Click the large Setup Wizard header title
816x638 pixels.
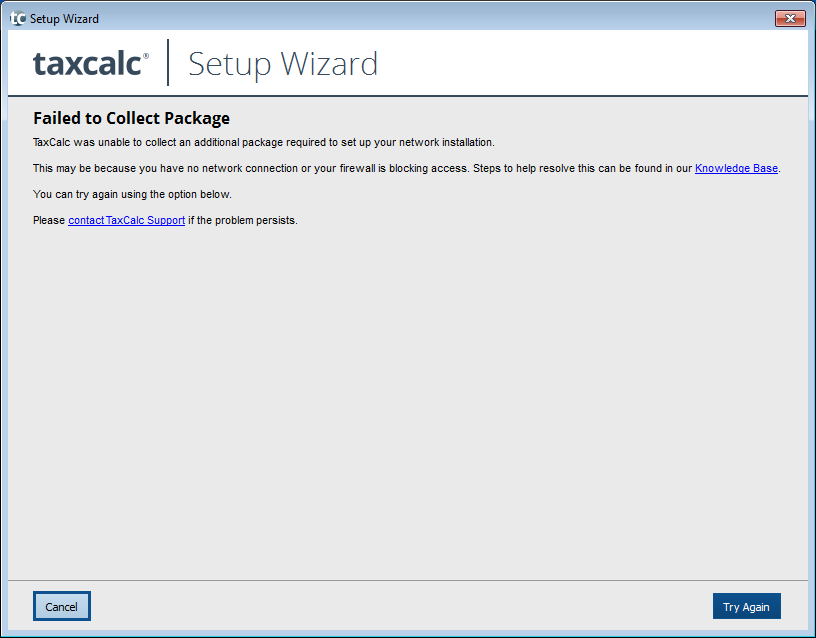pos(283,64)
